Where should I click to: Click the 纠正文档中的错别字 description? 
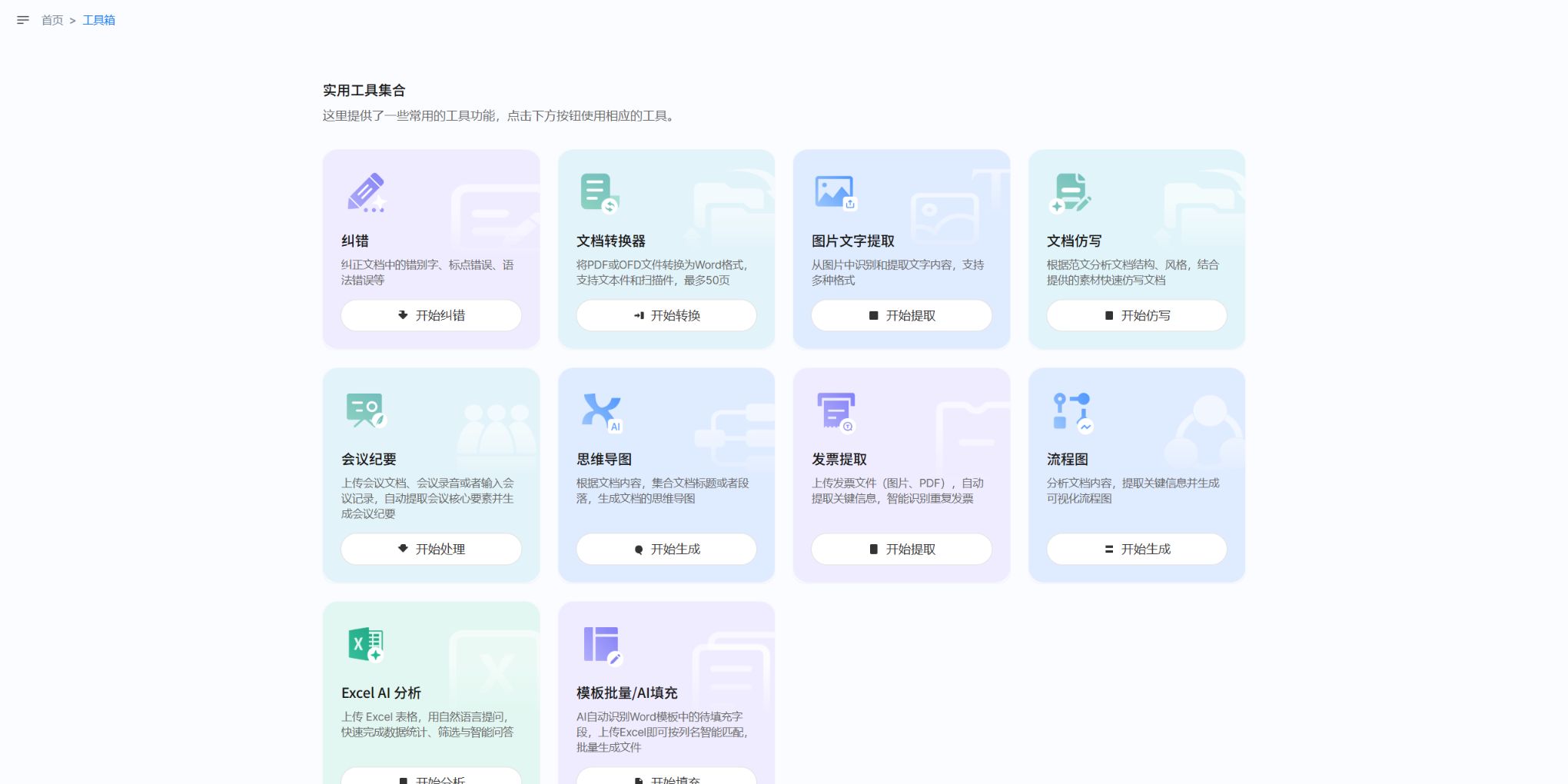(427, 272)
